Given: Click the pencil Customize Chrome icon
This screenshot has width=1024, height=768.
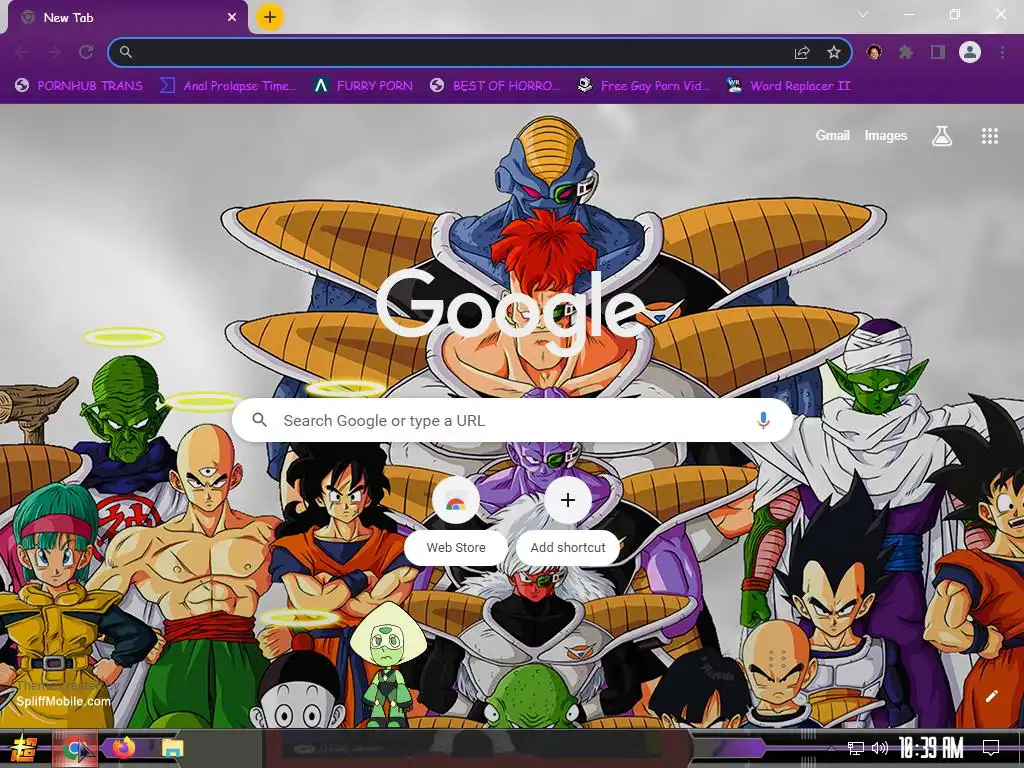Looking at the screenshot, I should coord(991,696).
